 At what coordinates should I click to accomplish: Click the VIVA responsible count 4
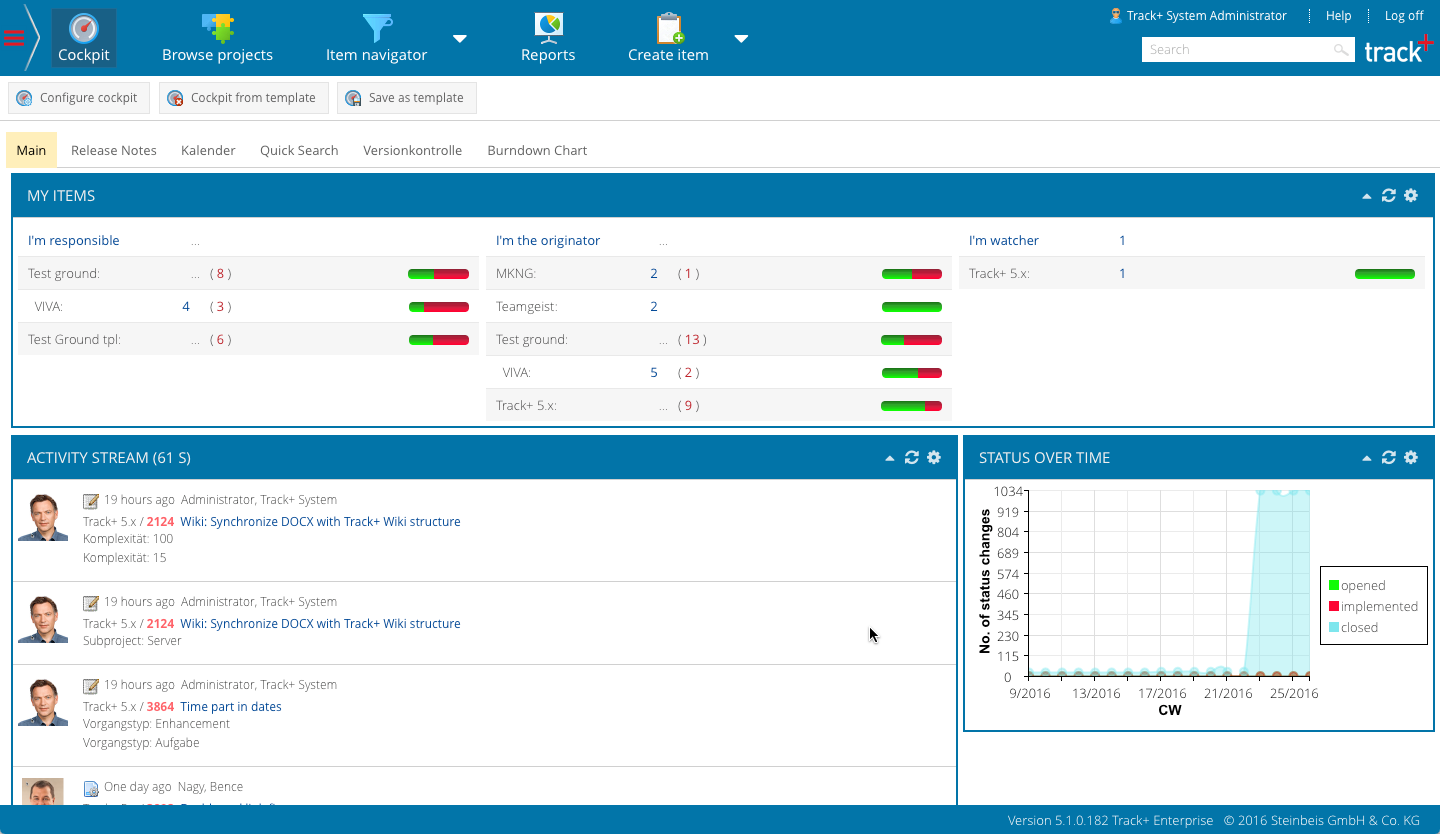pyautogui.click(x=186, y=307)
